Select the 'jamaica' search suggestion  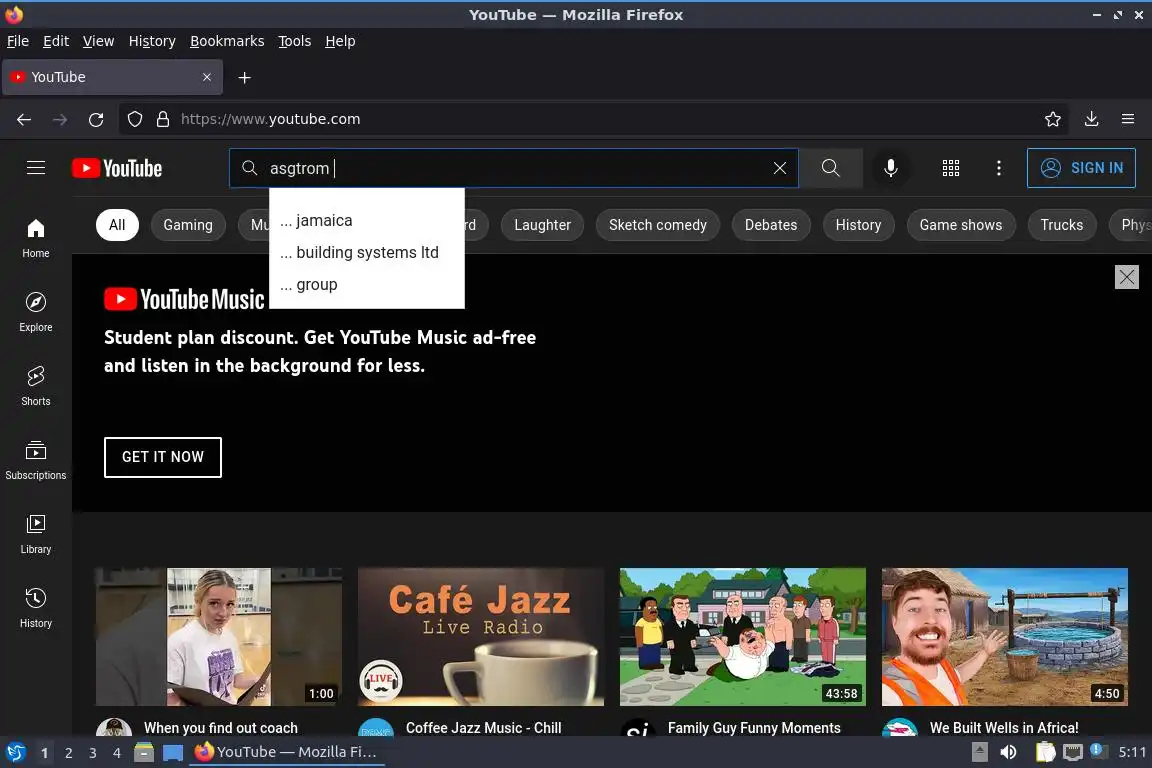(367, 220)
